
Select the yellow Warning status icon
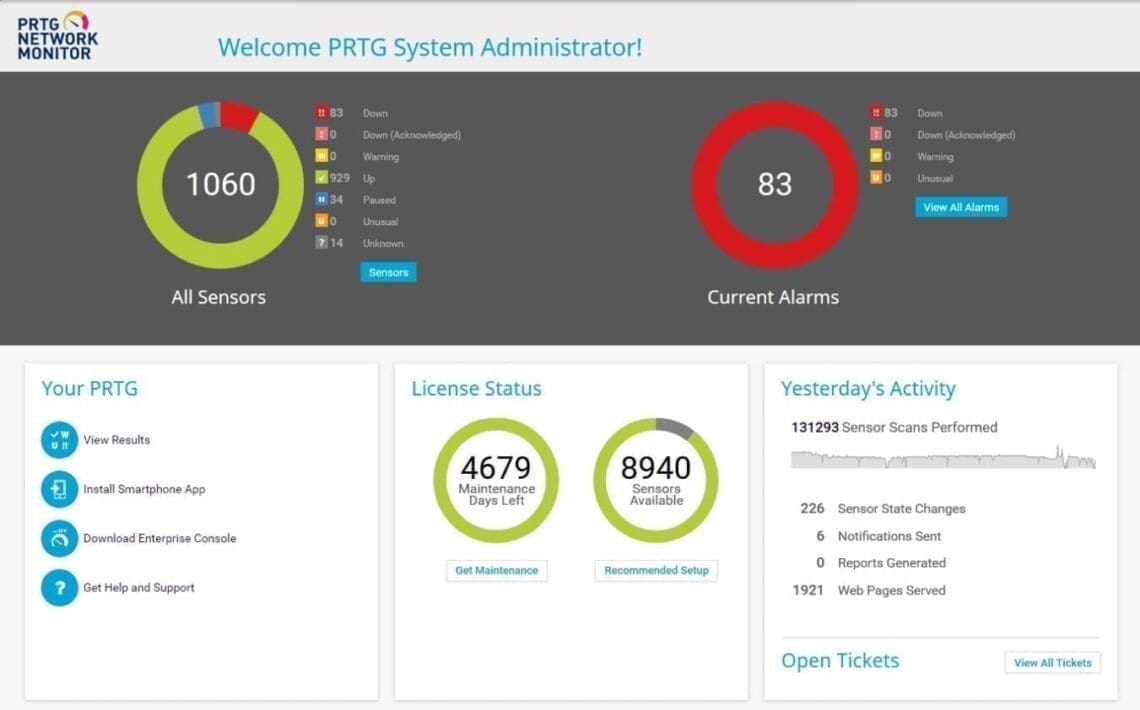point(322,155)
